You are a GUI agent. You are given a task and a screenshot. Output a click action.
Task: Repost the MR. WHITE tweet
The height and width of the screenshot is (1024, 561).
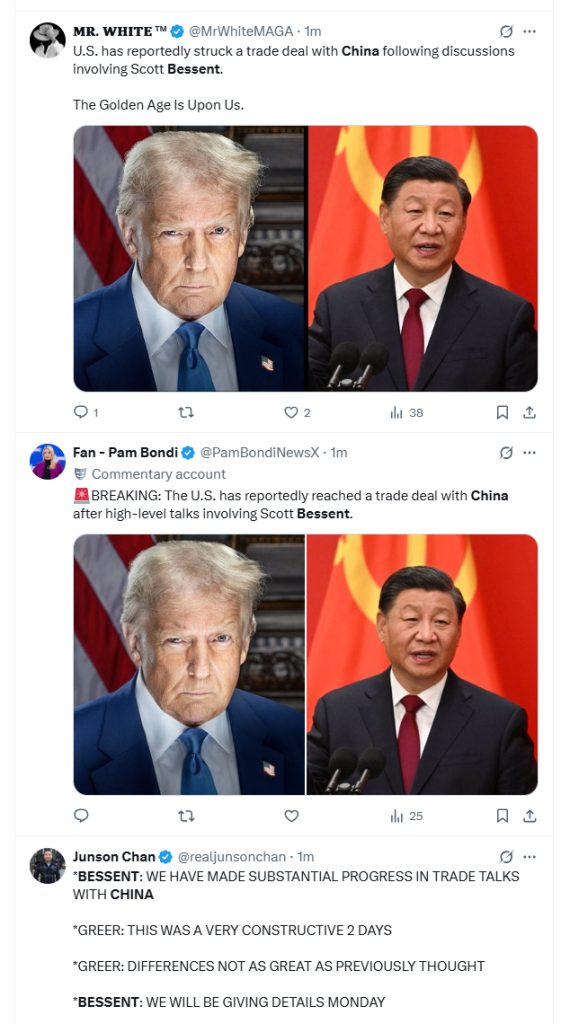(186, 412)
